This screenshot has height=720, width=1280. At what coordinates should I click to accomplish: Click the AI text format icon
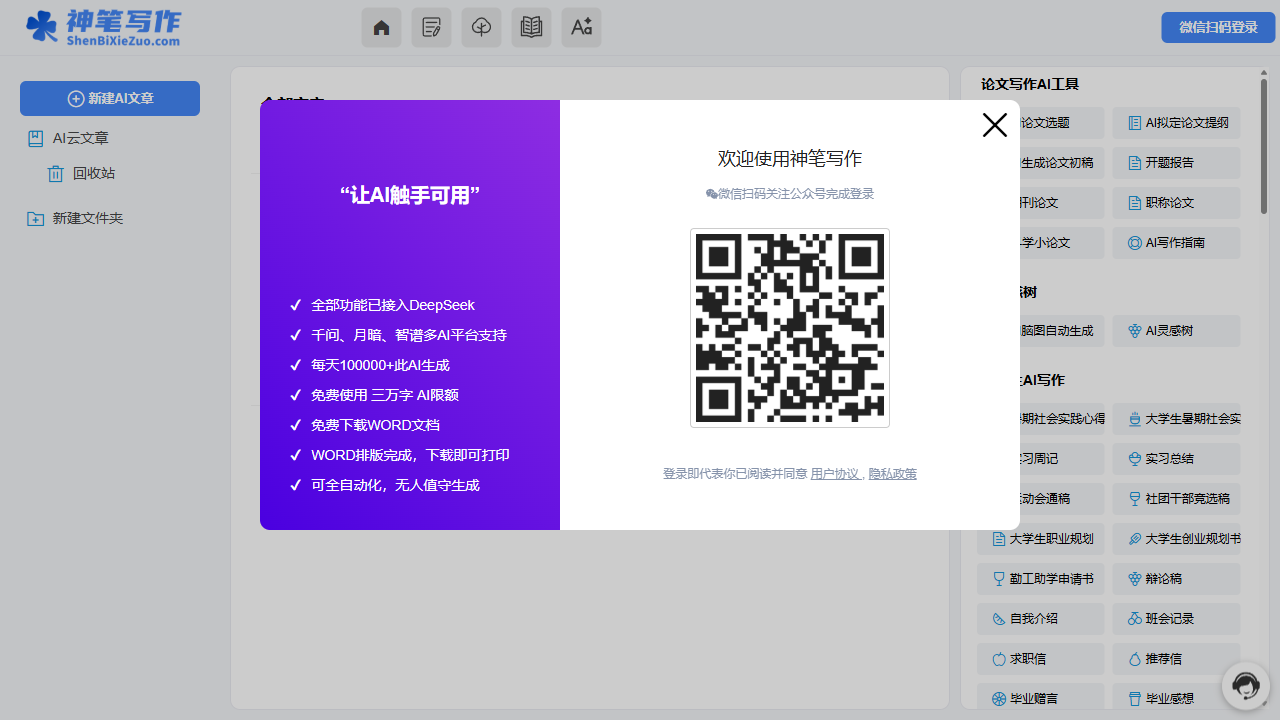(581, 28)
